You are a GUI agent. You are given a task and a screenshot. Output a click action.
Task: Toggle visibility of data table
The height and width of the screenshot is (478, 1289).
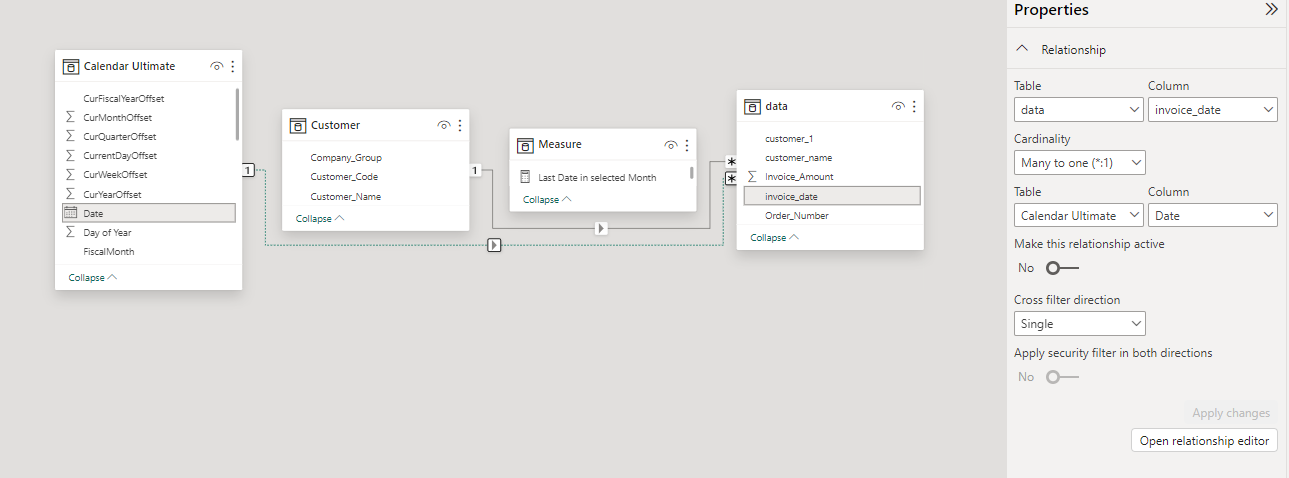(x=898, y=106)
